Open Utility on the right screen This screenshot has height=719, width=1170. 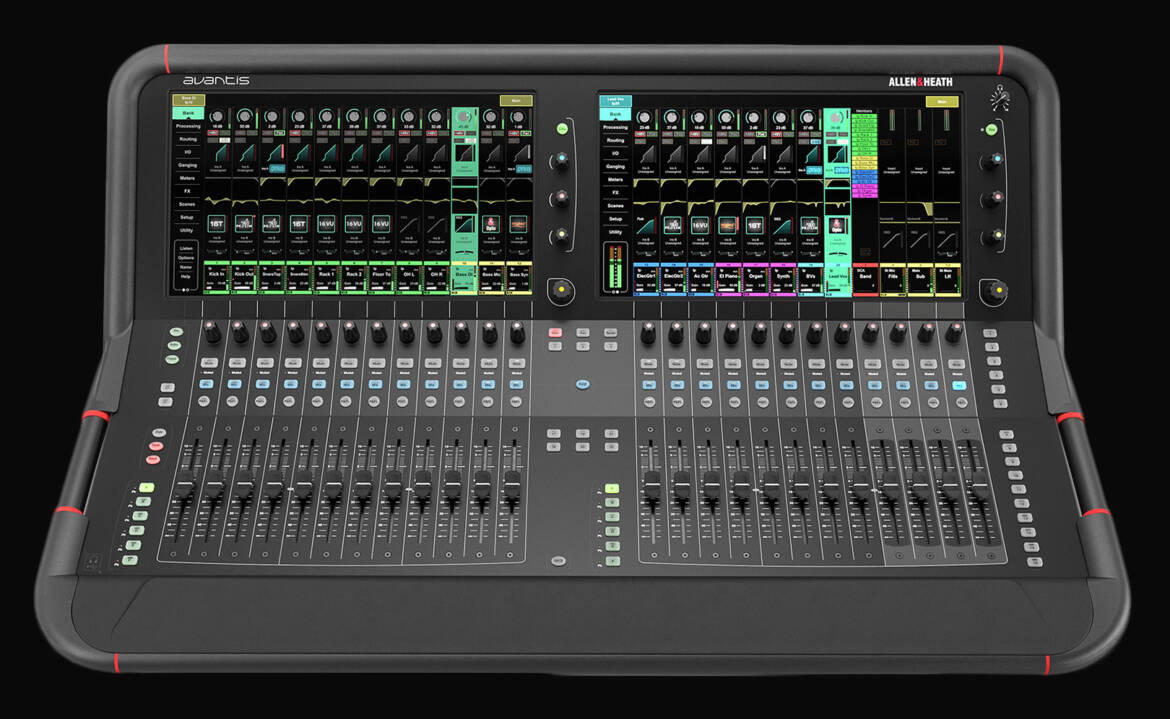(616, 232)
